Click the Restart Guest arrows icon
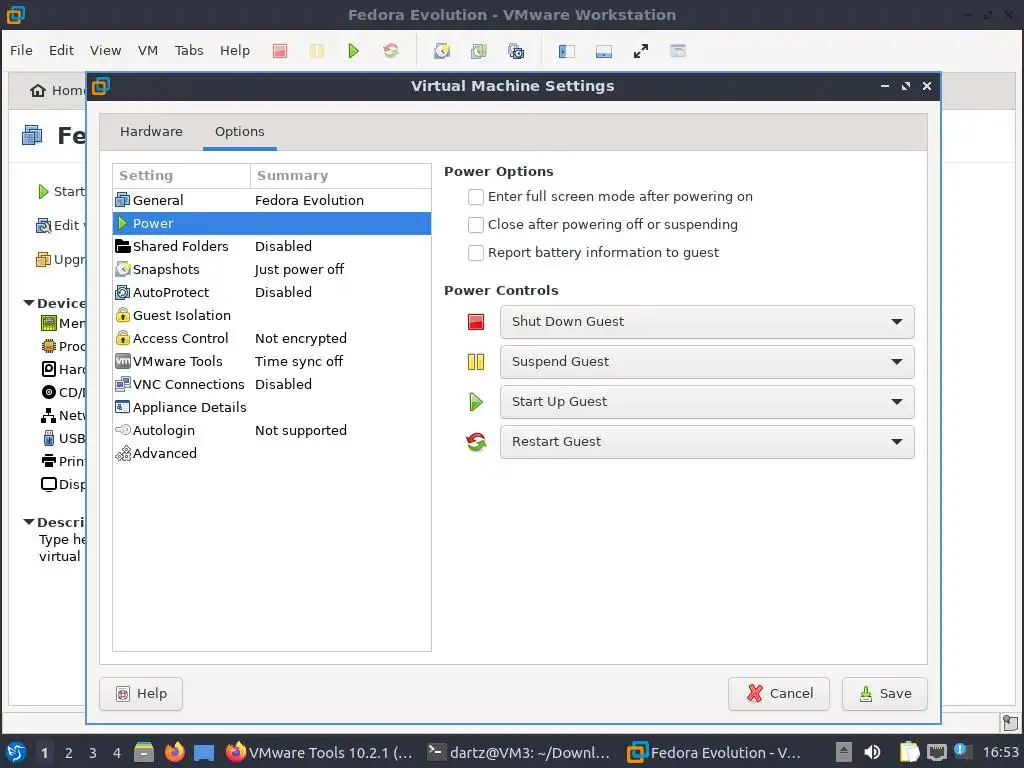Screen dimensions: 1024x768 click(x=476, y=442)
